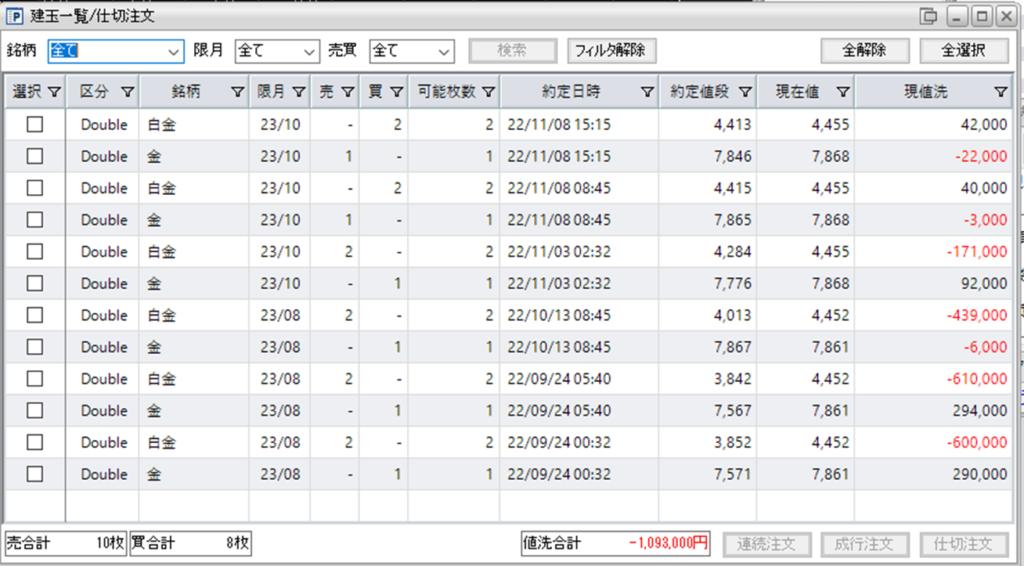Click the フィルタ解除 button
Viewport: 1024px width, 566px height.
611,50
